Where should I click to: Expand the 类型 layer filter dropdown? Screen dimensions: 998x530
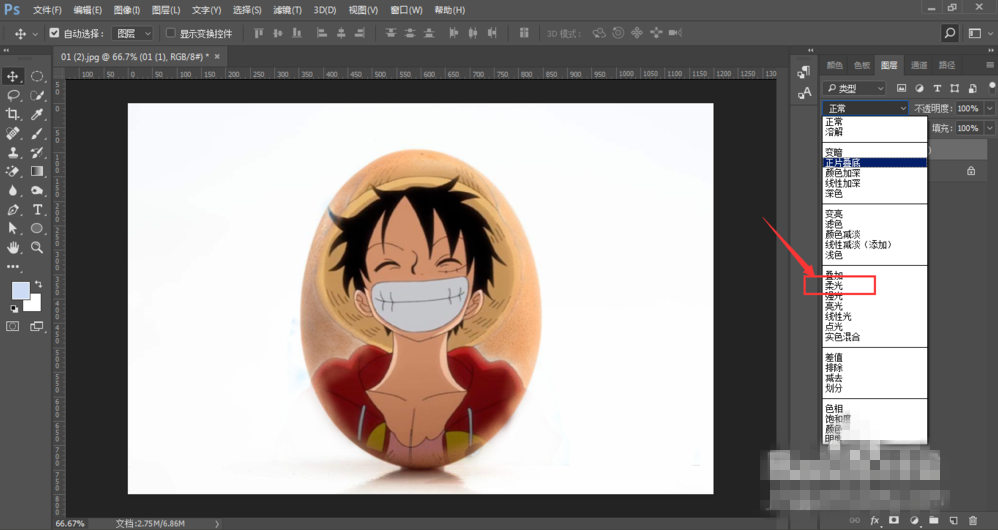(855, 88)
